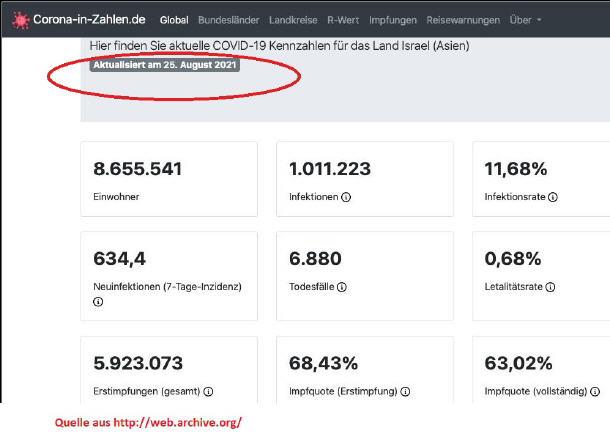The height and width of the screenshot is (439, 610).
Task: Open the Global navigation tab
Action: click(x=174, y=20)
